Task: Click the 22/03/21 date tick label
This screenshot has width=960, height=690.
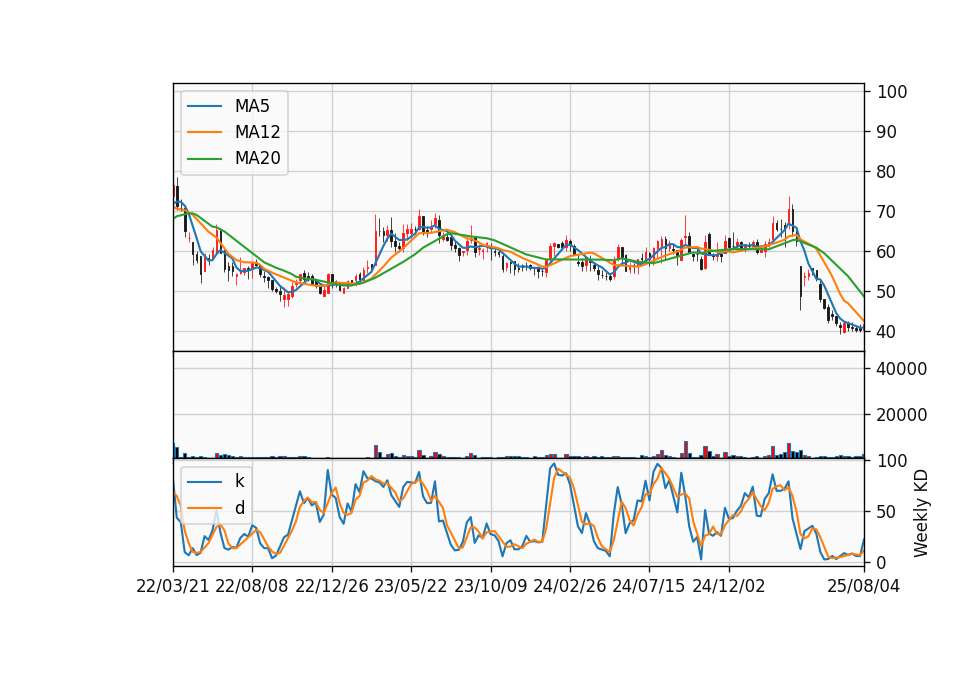Action: 173,587
